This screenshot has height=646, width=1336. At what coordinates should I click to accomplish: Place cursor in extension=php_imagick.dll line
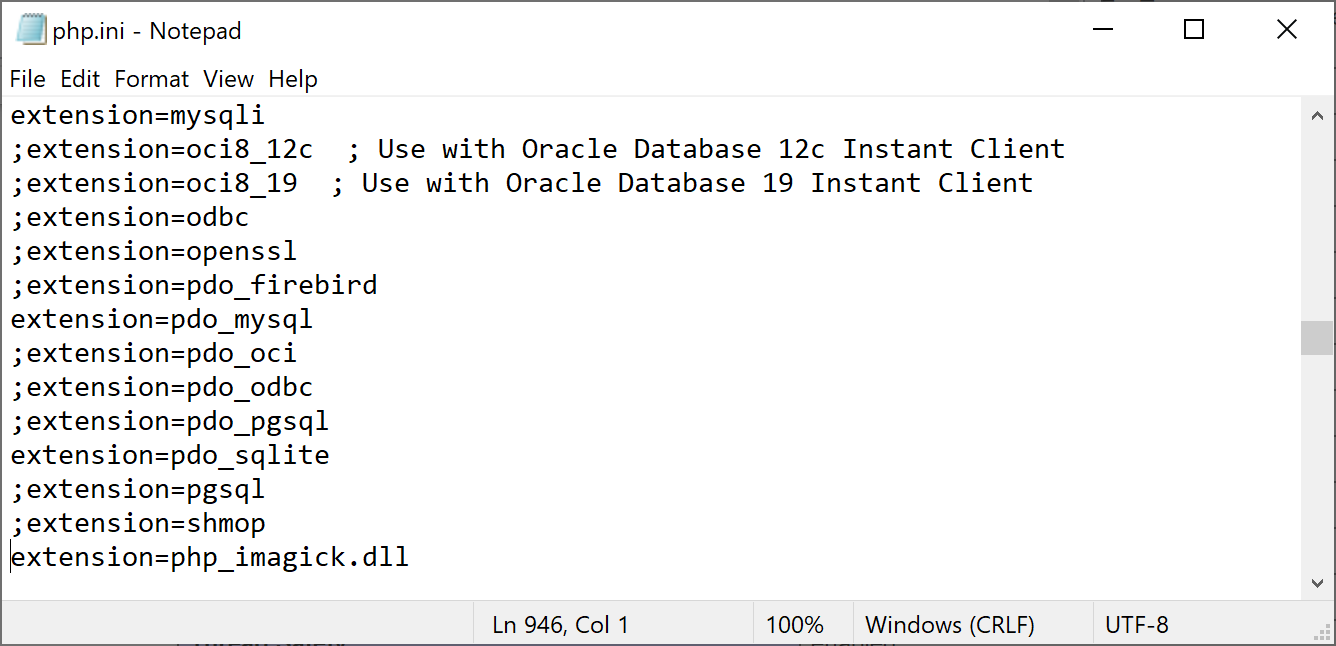click(210, 557)
